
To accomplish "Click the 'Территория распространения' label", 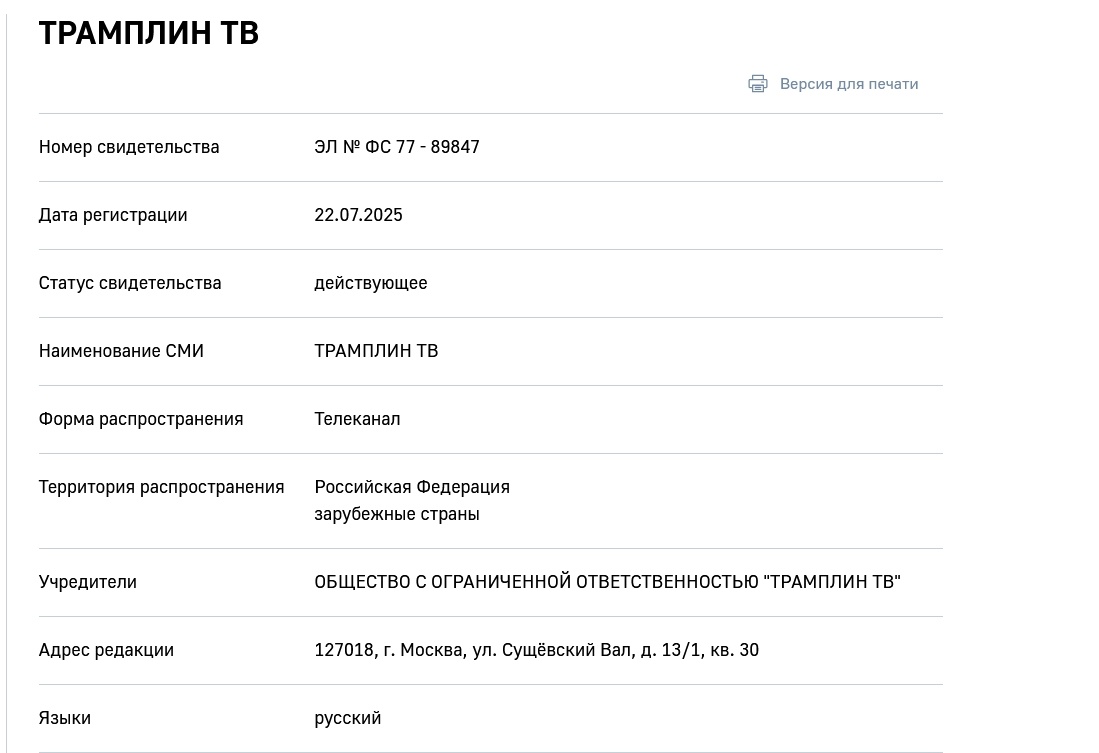I will point(161,487).
